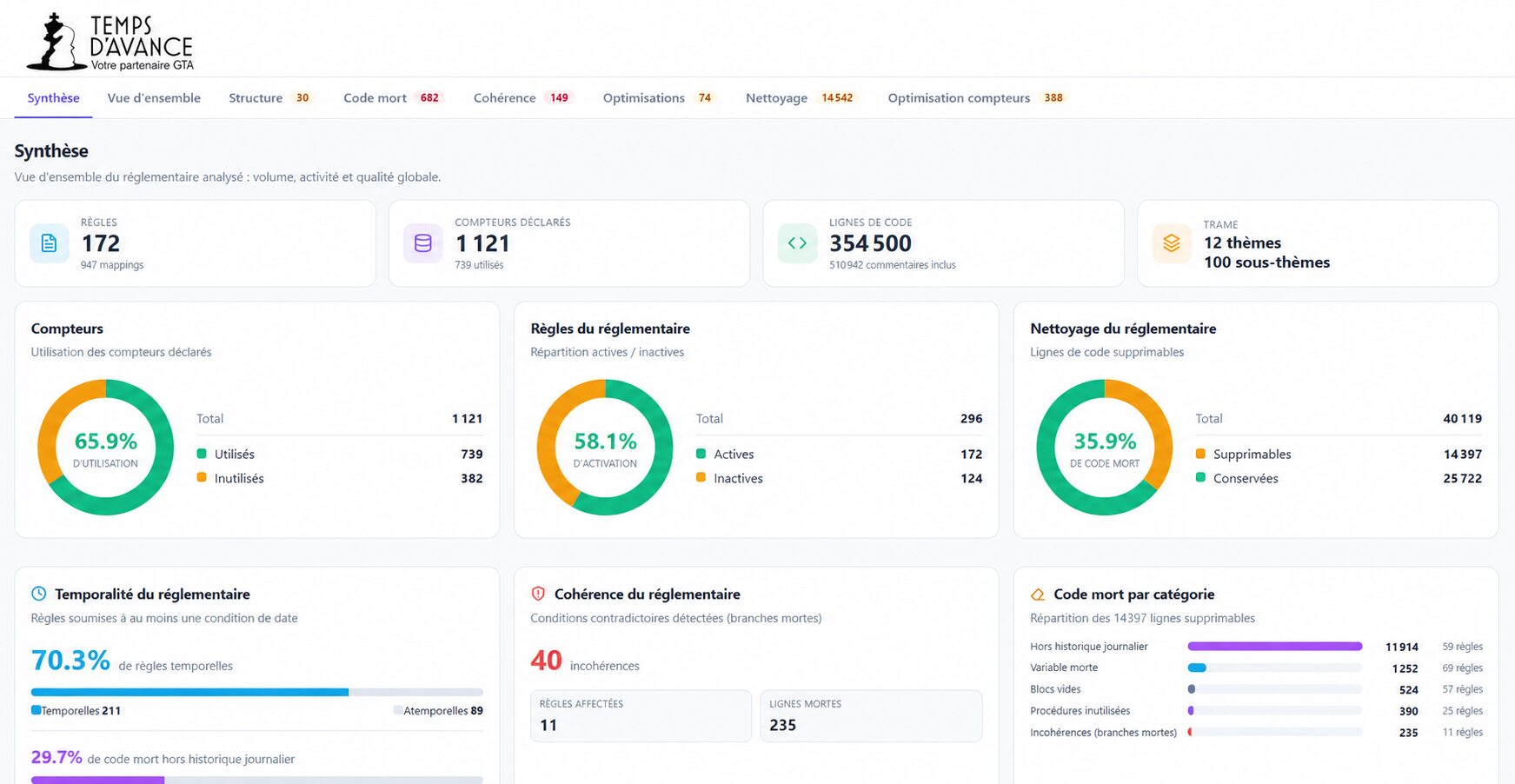Click the Règles document icon
The image size is (1515, 784).
[x=50, y=243]
